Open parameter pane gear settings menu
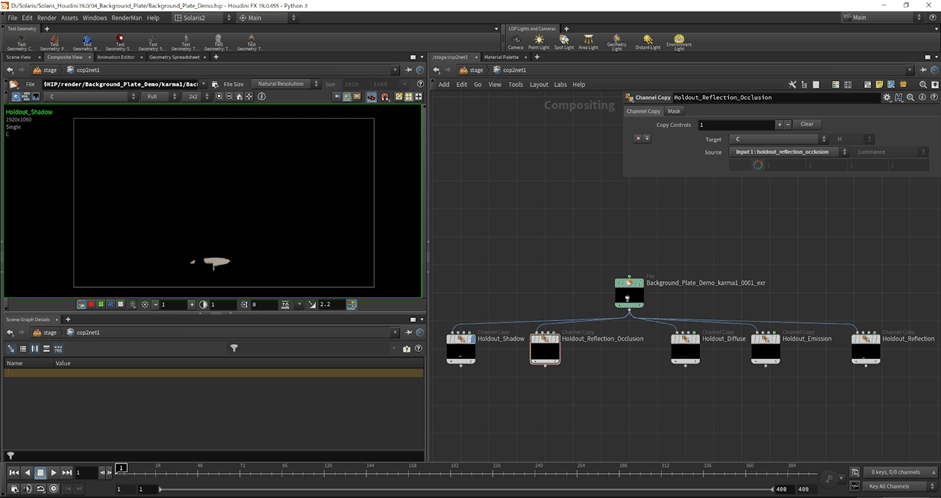The height and width of the screenshot is (498, 941). click(887, 97)
